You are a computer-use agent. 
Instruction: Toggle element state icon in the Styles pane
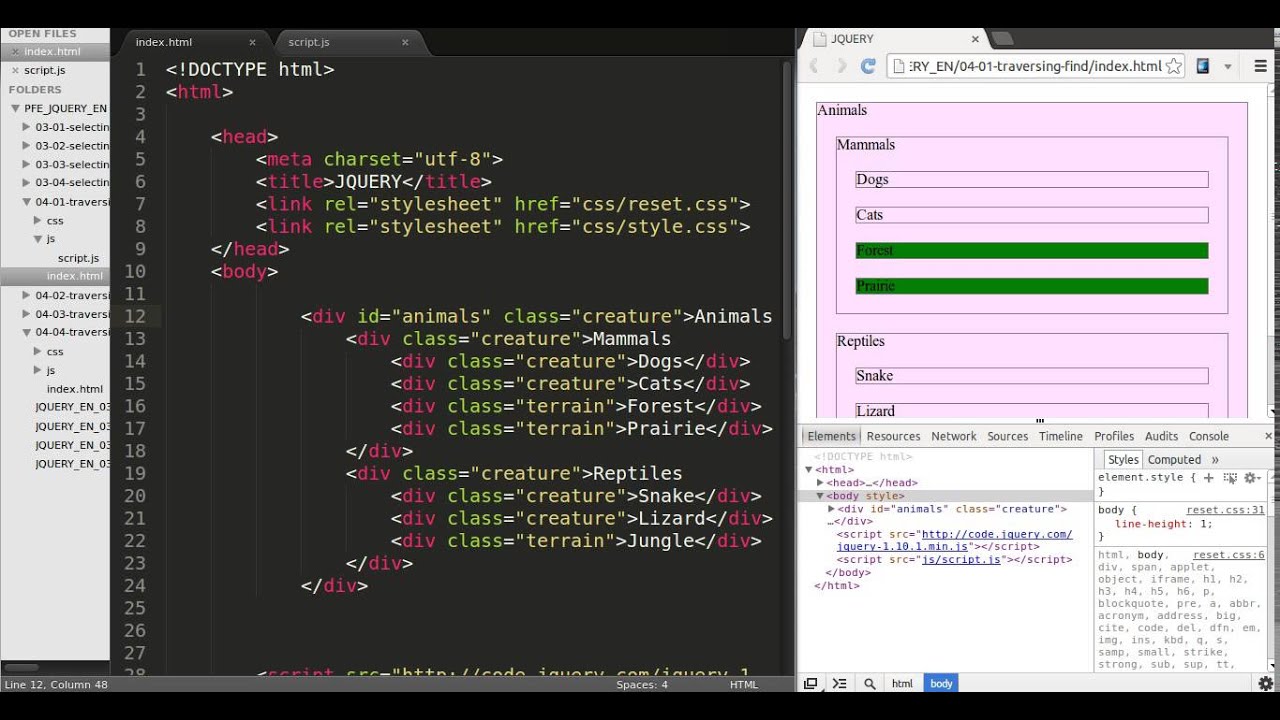tap(1230, 478)
